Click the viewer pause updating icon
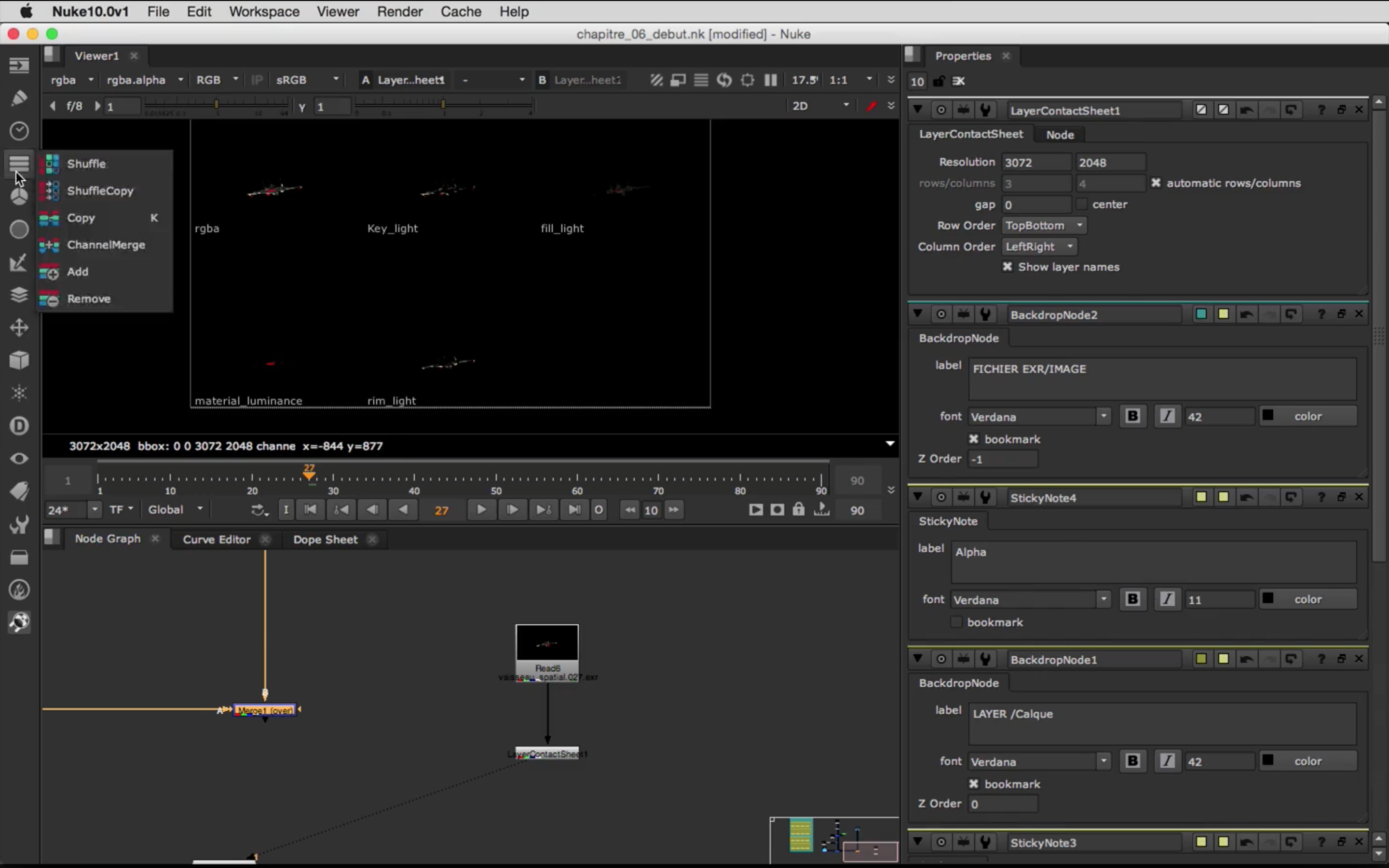Screen dimensions: 1389x868 (x=770, y=80)
